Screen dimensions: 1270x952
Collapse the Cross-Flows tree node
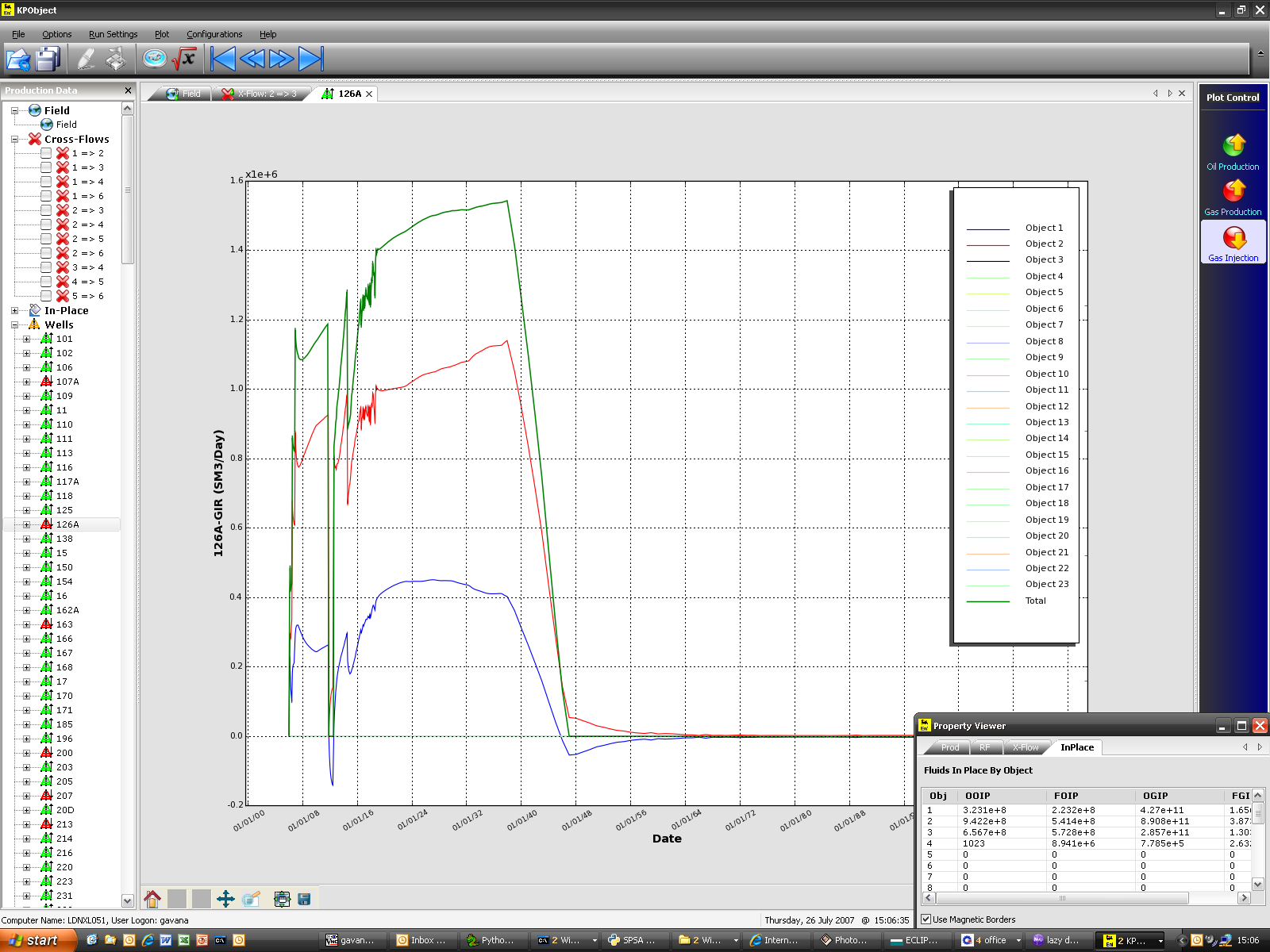pyautogui.click(x=14, y=140)
